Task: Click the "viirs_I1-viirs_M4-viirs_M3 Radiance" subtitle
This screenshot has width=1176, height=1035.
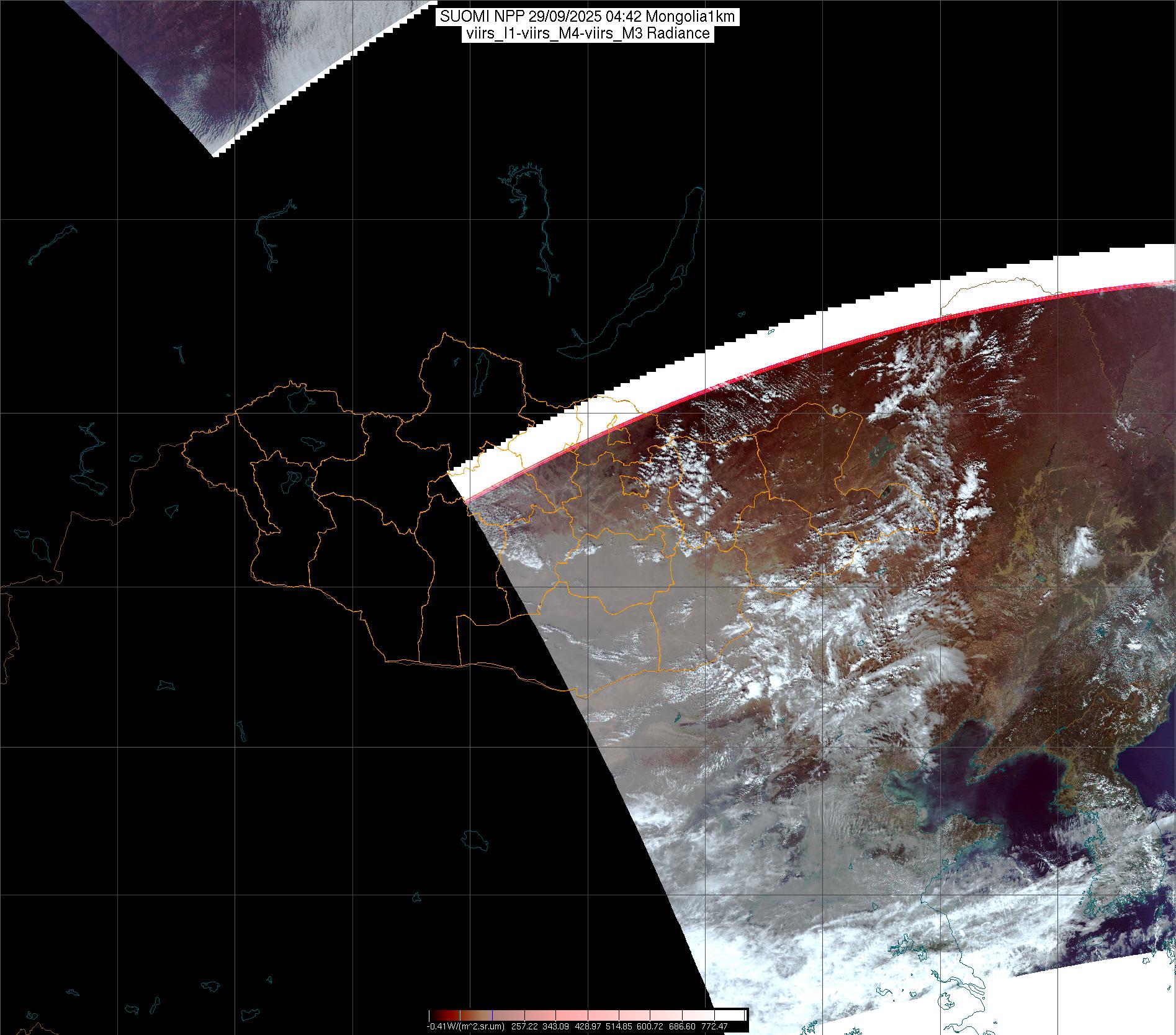Action: pyautogui.click(x=588, y=34)
